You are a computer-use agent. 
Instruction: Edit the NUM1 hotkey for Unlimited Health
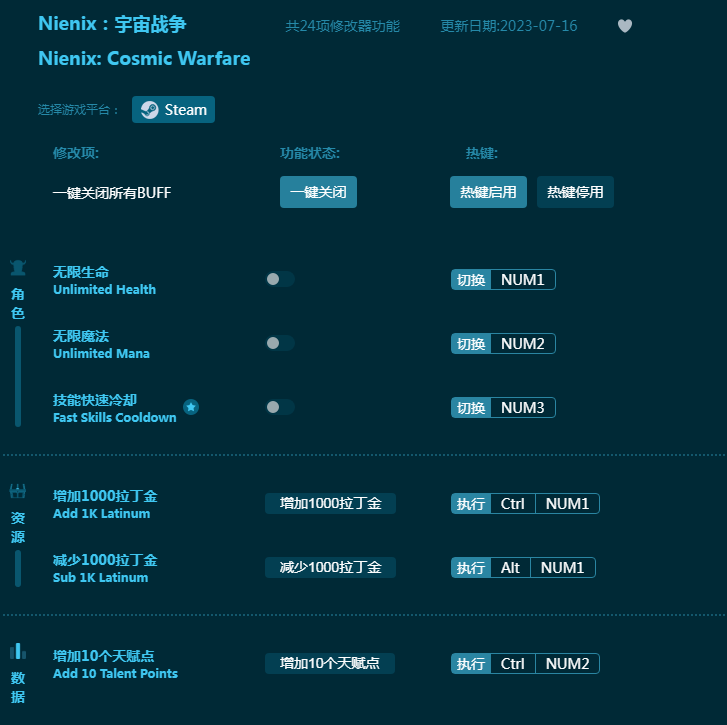click(523, 280)
